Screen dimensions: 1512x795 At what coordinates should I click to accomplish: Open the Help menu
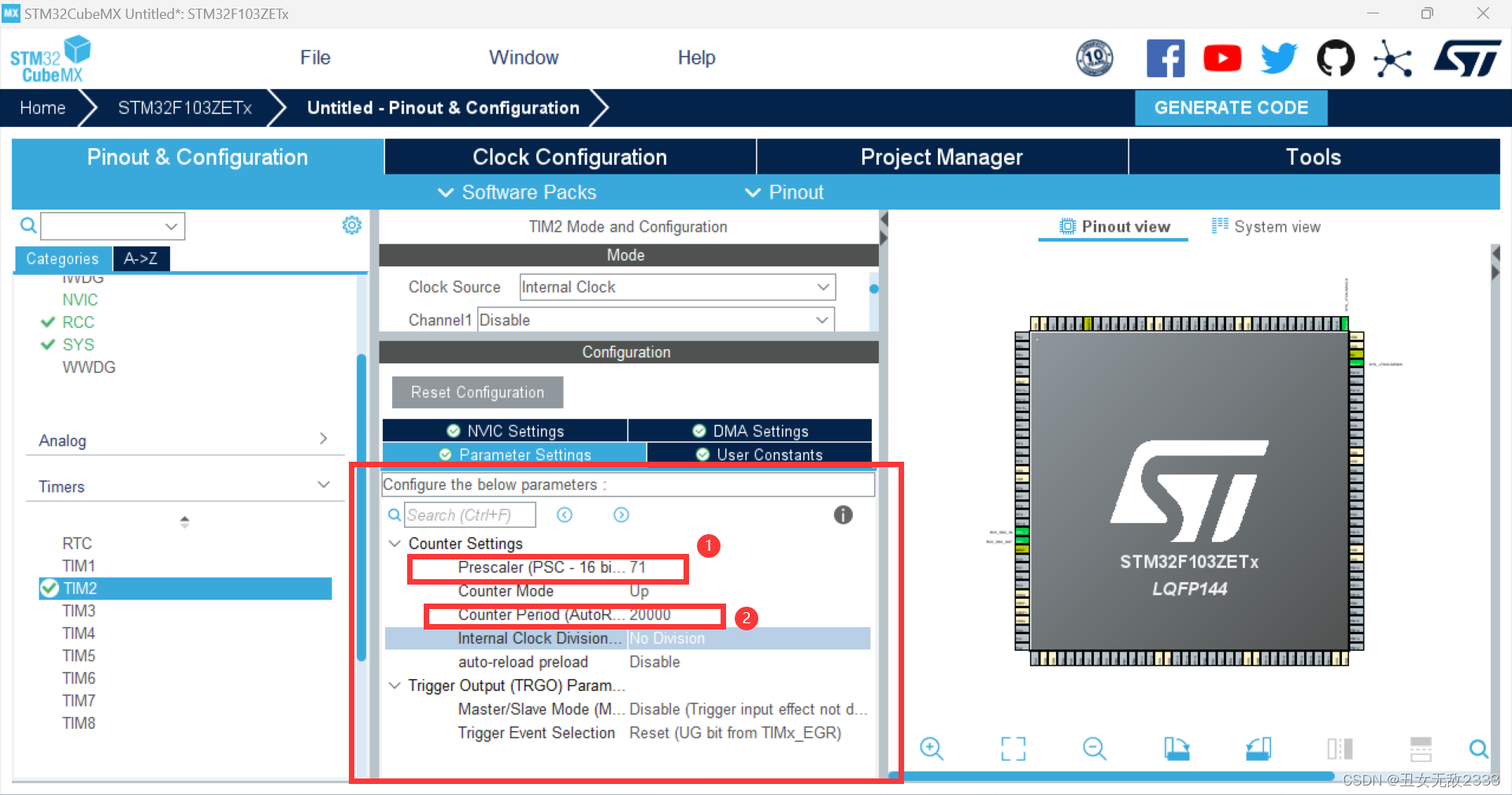coord(696,58)
